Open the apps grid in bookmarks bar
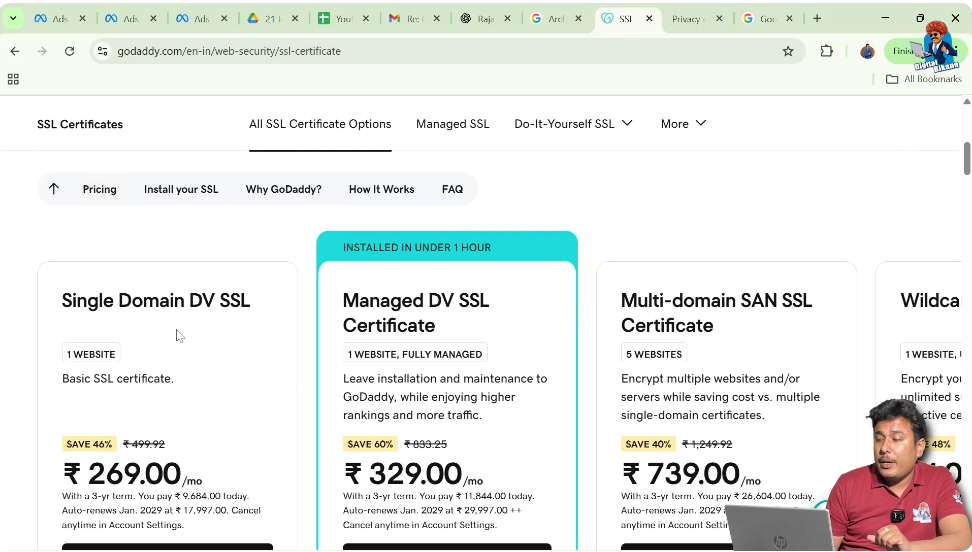The image size is (972, 552). (13, 79)
